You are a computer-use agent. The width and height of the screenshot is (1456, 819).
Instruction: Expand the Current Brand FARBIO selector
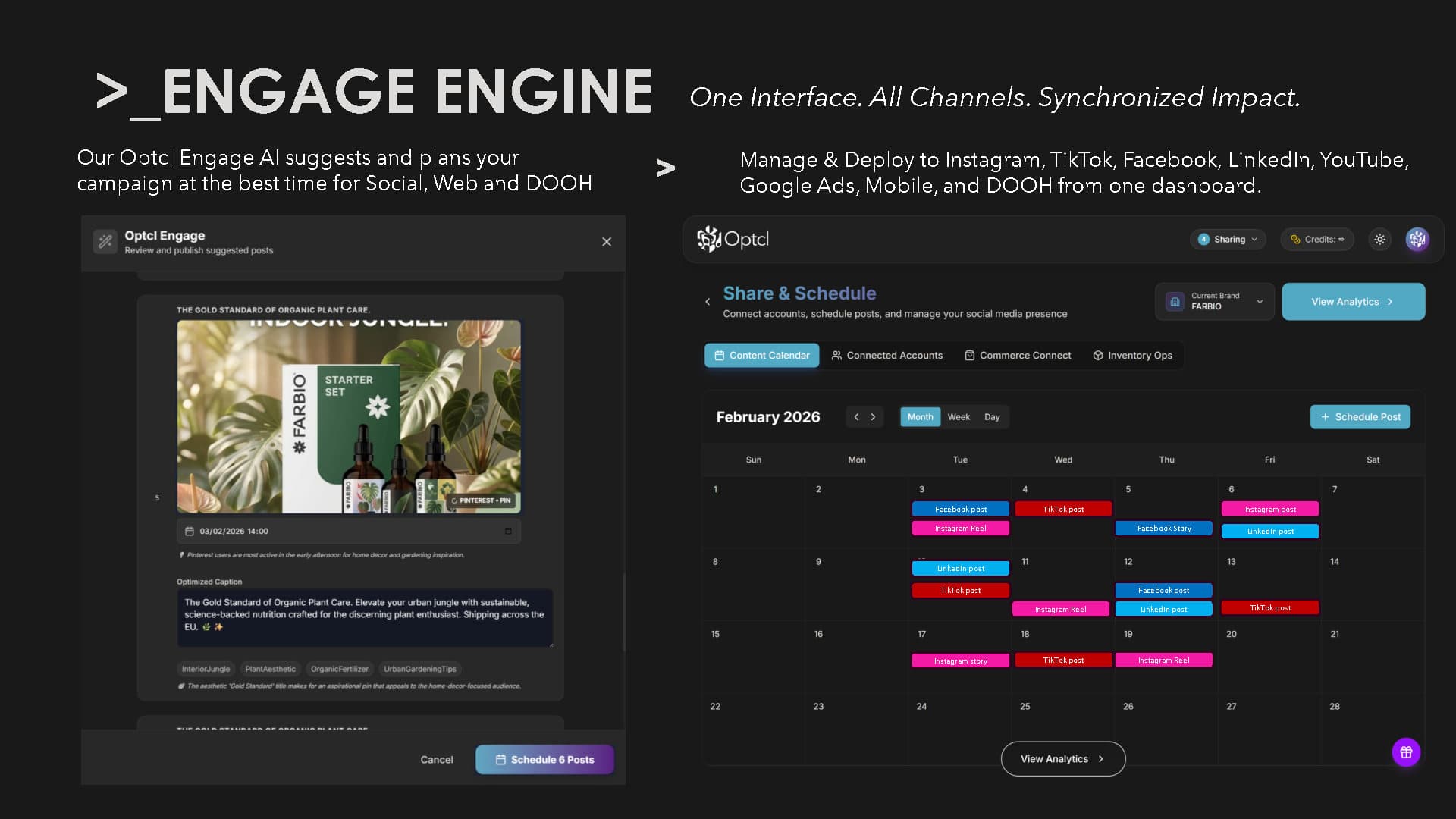tap(1215, 302)
